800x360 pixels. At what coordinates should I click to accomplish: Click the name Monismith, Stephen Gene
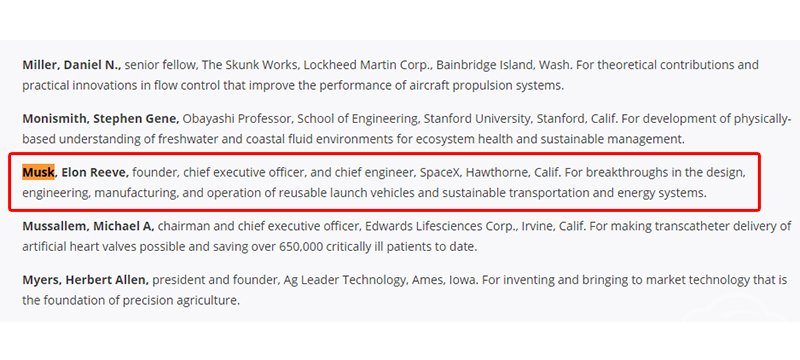pos(101,119)
